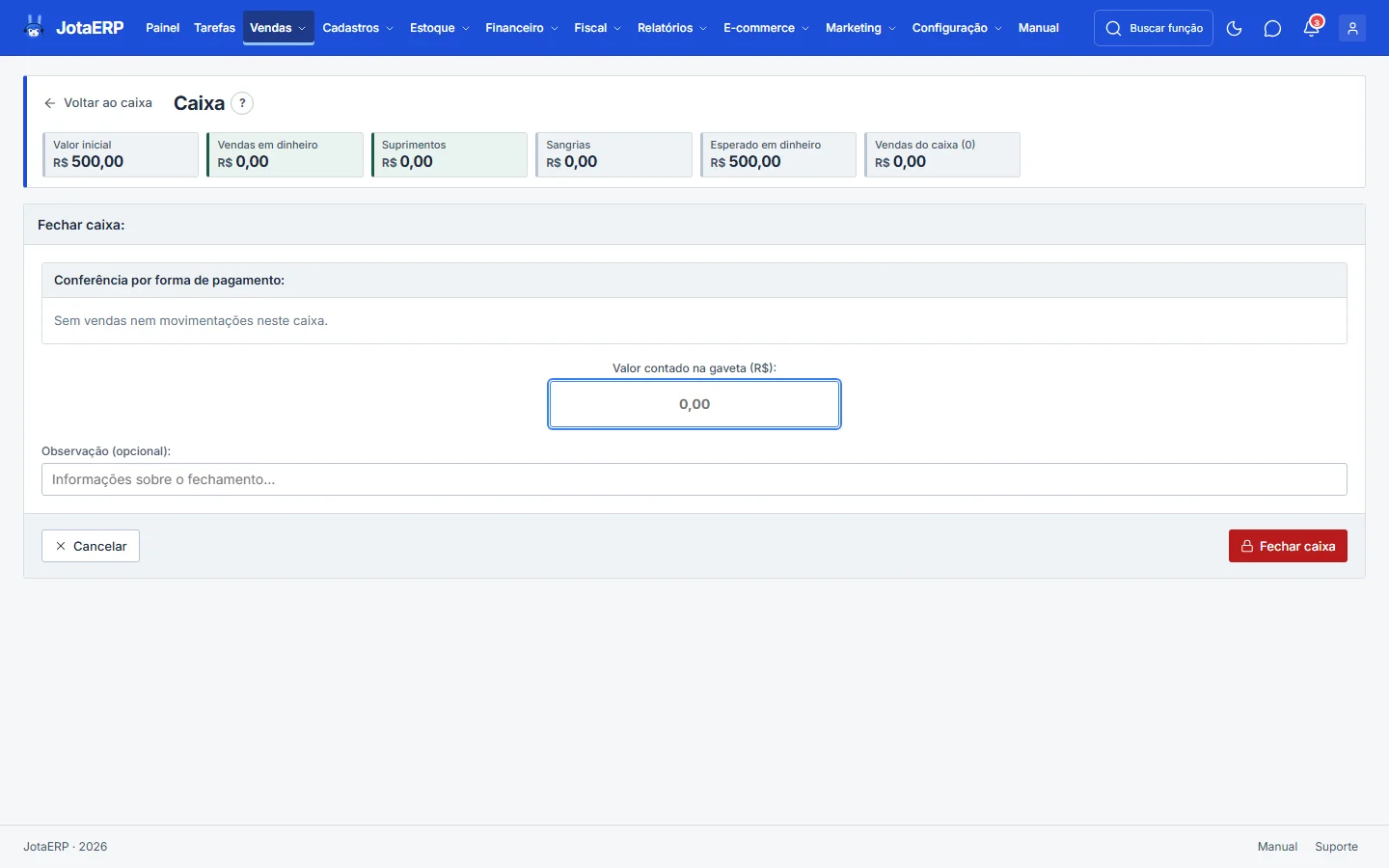Open the Estoque dropdown menu
The width and height of the screenshot is (1389, 868).
(440, 28)
